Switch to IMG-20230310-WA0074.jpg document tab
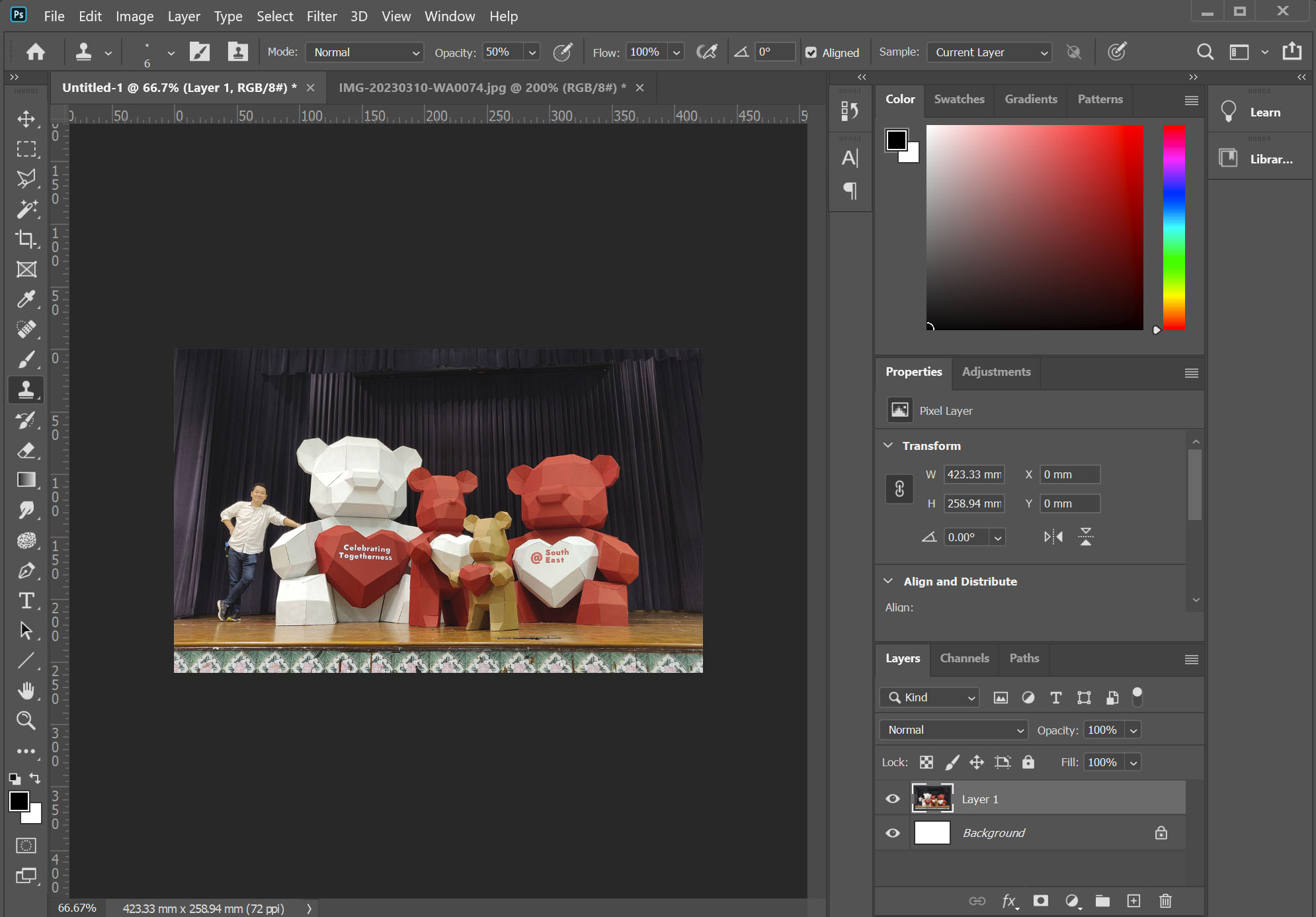The width and height of the screenshot is (1316, 917). click(x=482, y=87)
